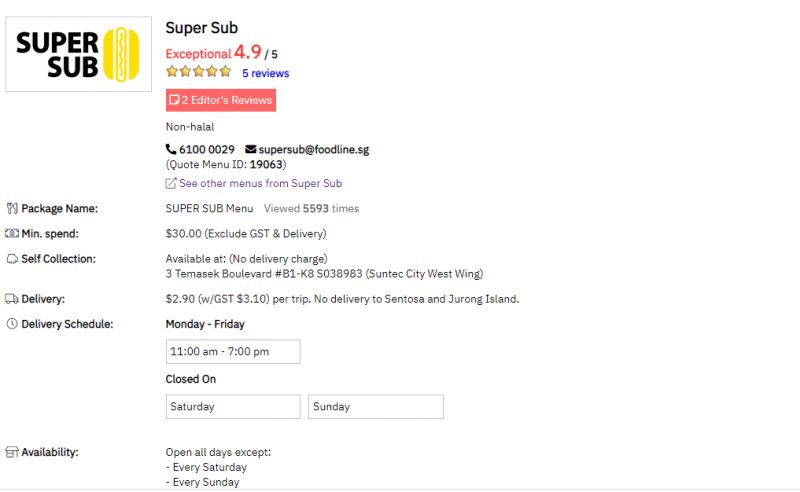The width and height of the screenshot is (800, 492).
Task: Click the envelope icon beside the email
Action: coord(250,149)
